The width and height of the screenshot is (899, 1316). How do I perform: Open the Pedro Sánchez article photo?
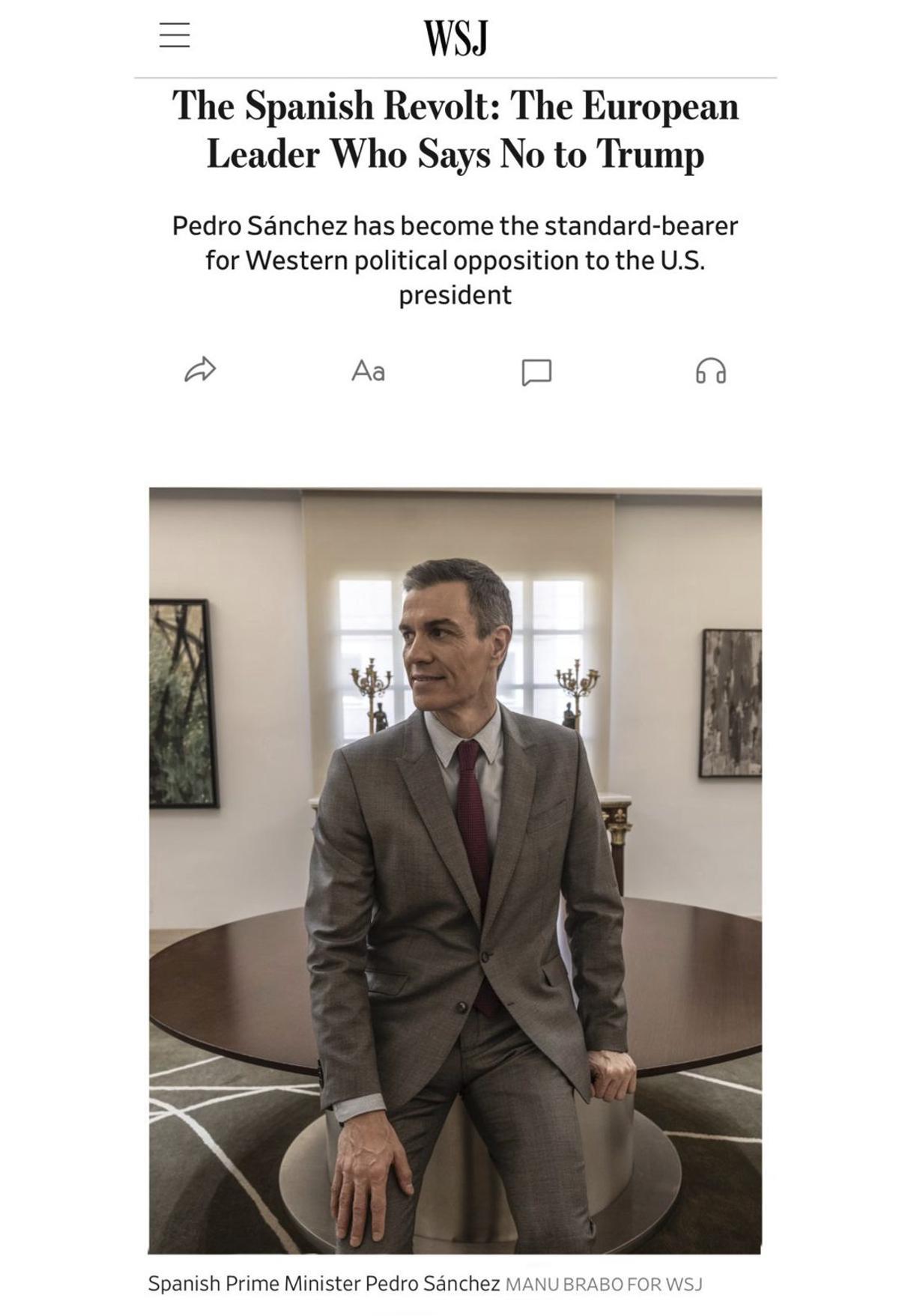[455, 871]
